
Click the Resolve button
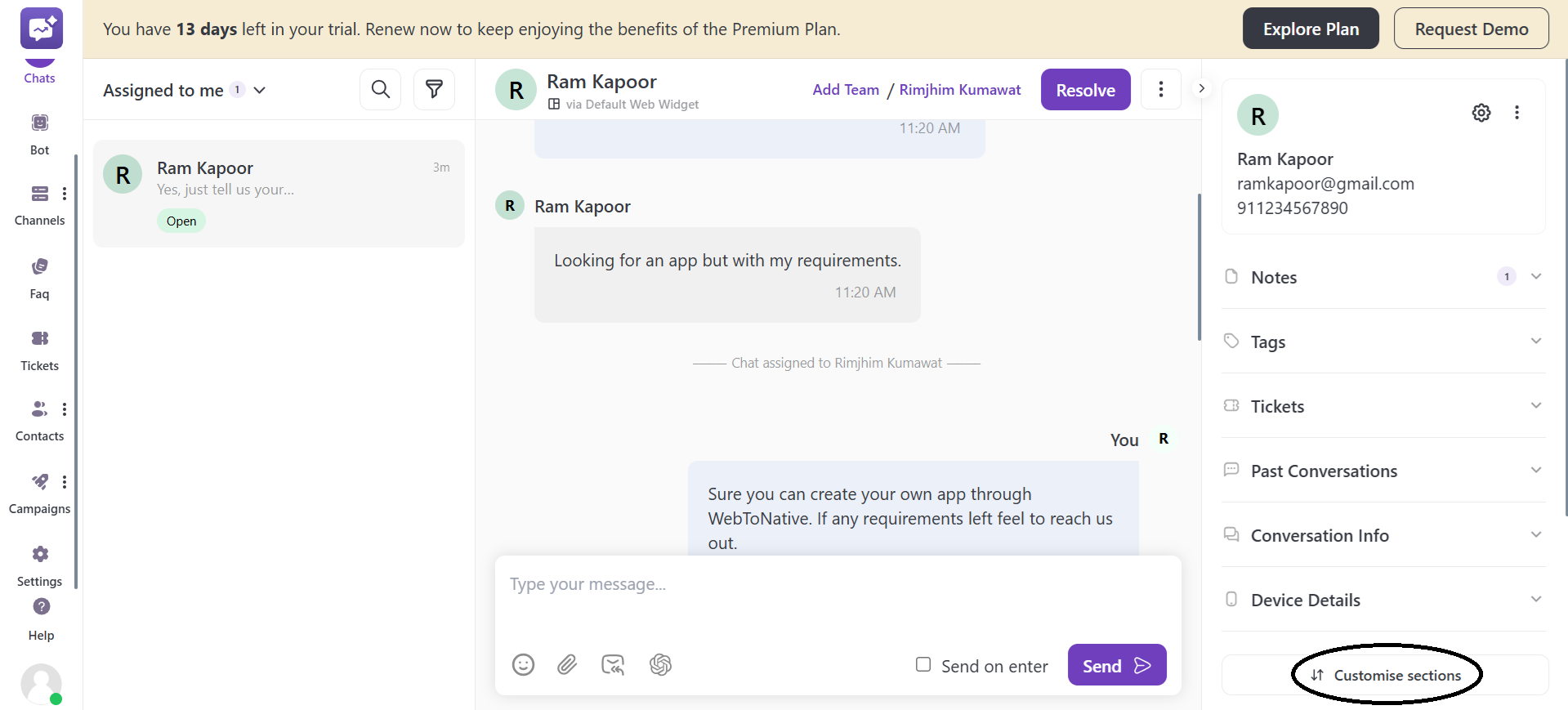1085,90
